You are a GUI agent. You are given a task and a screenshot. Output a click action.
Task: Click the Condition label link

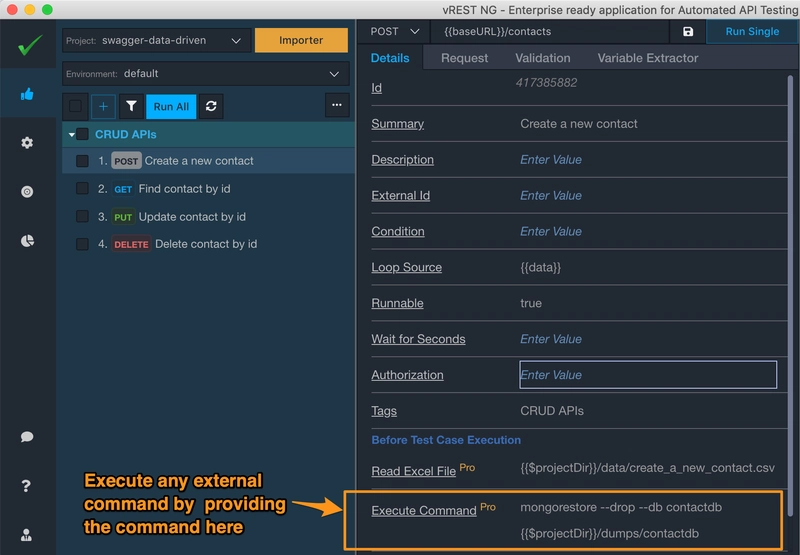(398, 232)
